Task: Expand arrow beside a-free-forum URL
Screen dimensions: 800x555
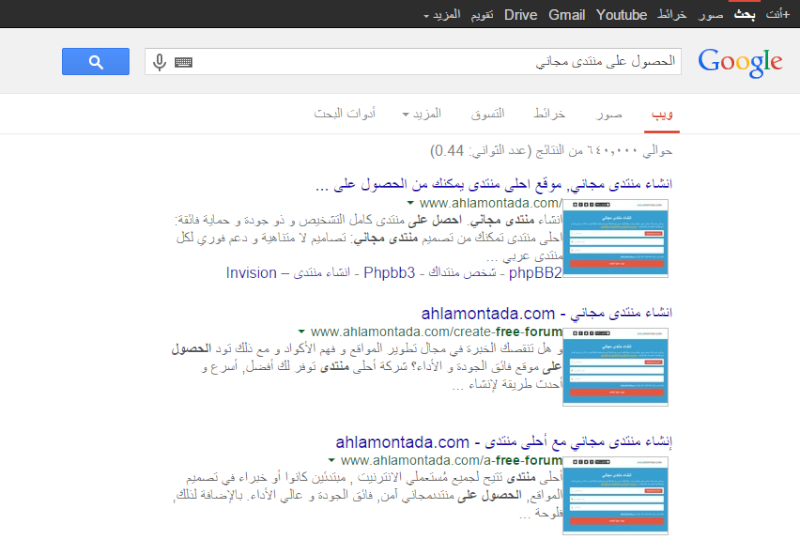Action: 332,460
